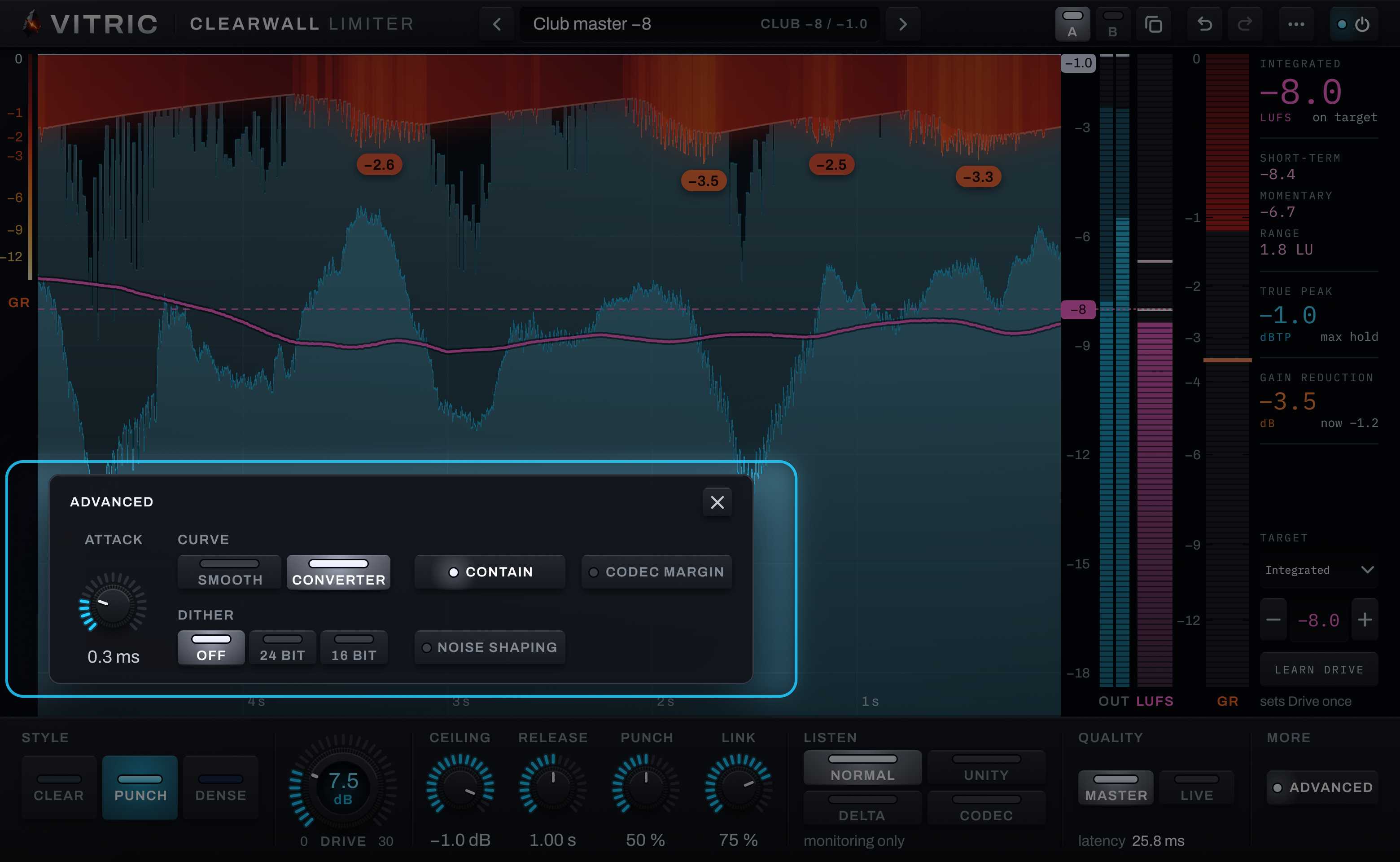1400x862 pixels.
Task: Select the B comparison slot
Action: click(1112, 24)
